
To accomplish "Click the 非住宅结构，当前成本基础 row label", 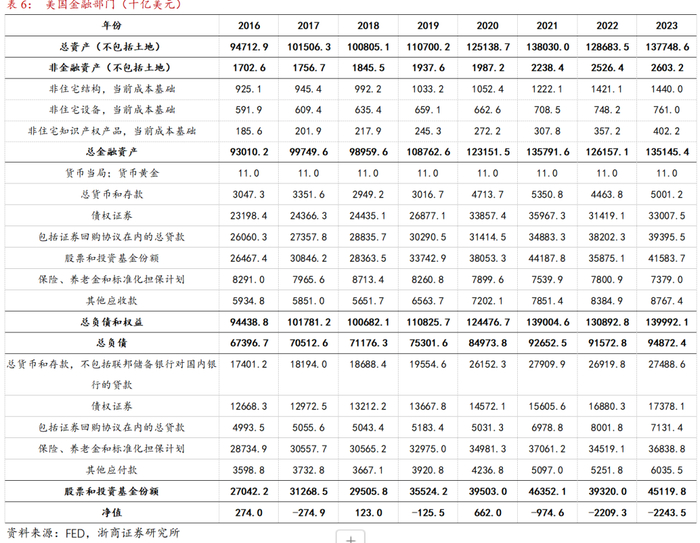I will (x=112, y=89).
